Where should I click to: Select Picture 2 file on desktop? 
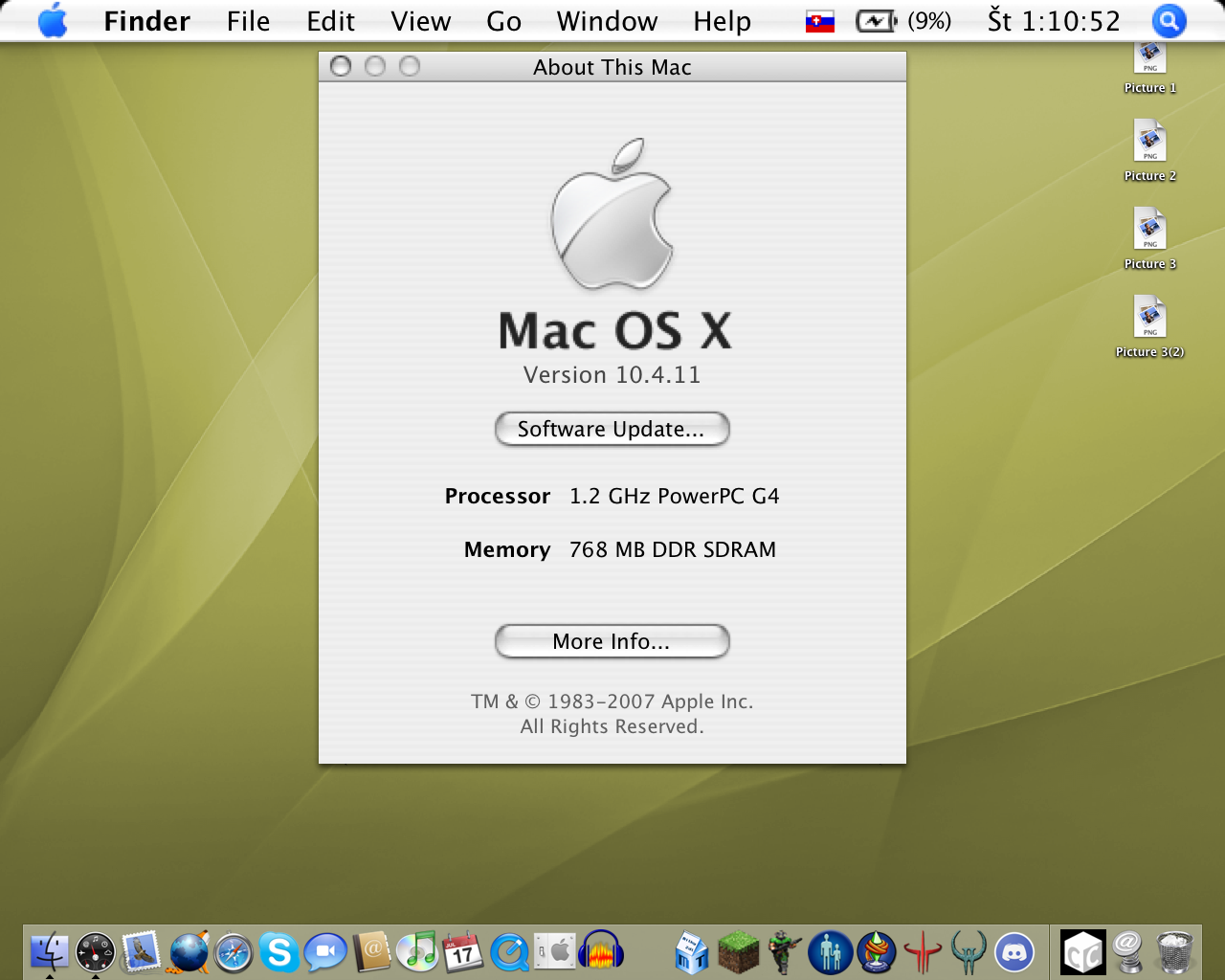pos(1149,142)
